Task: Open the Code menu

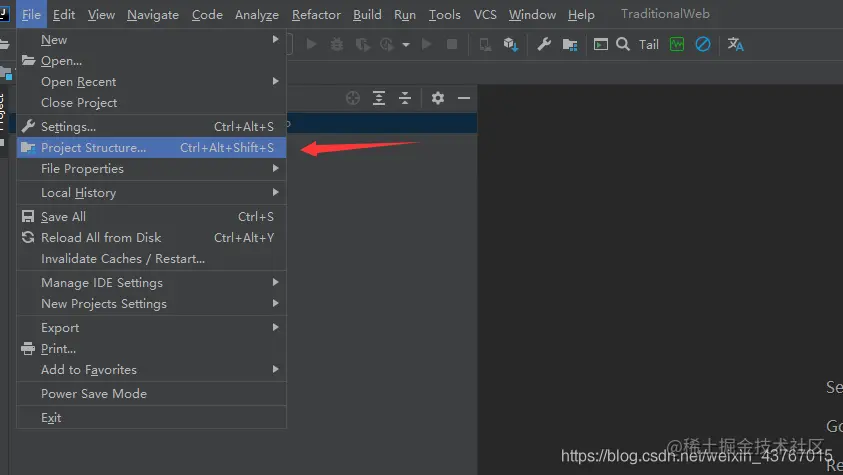Action: (207, 15)
